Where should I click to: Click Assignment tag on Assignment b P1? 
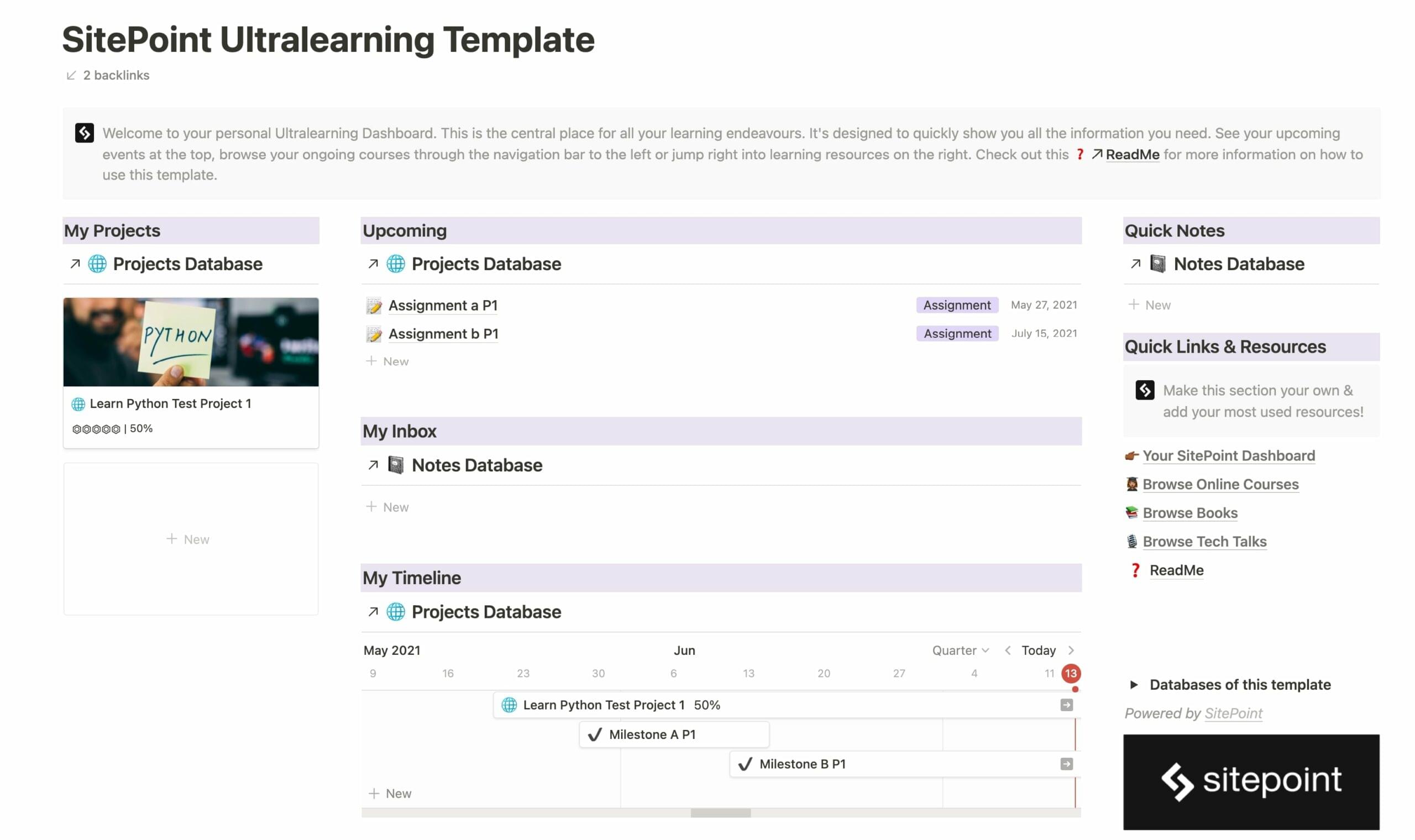pyautogui.click(x=957, y=333)
